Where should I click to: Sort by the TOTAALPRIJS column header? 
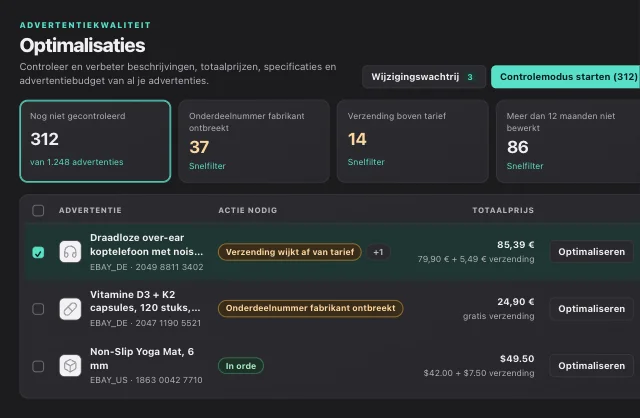503,210
